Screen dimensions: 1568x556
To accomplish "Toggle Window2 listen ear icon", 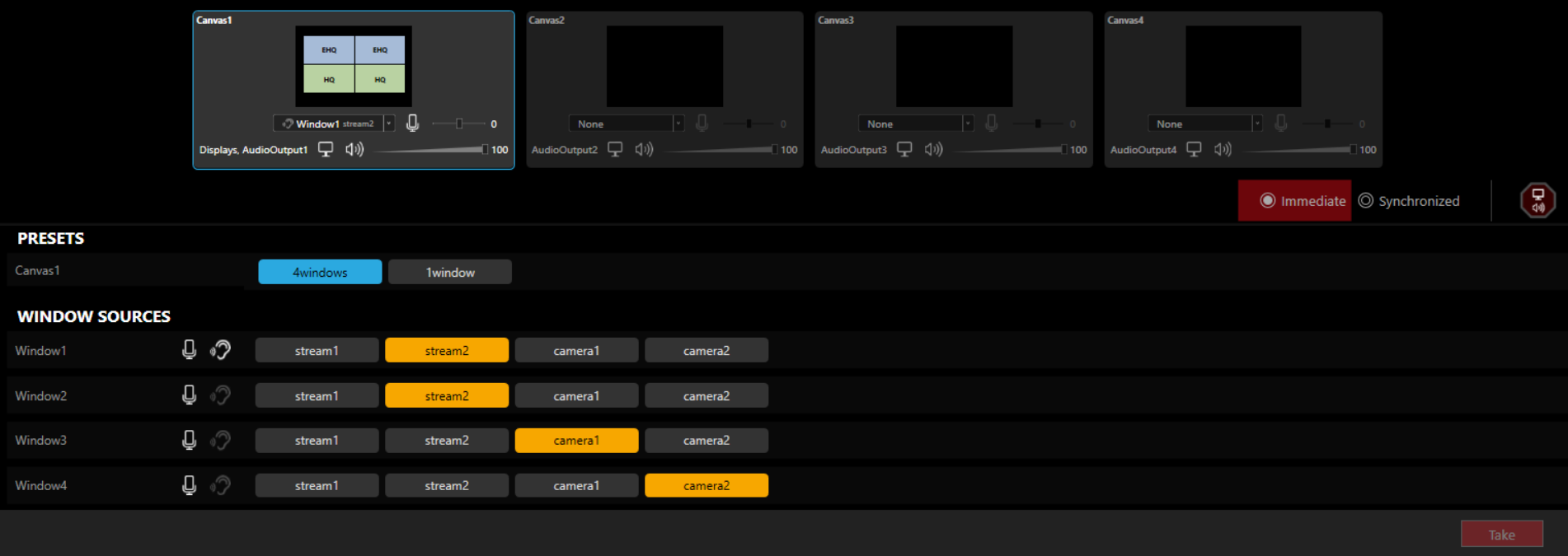I will (220, 395).
